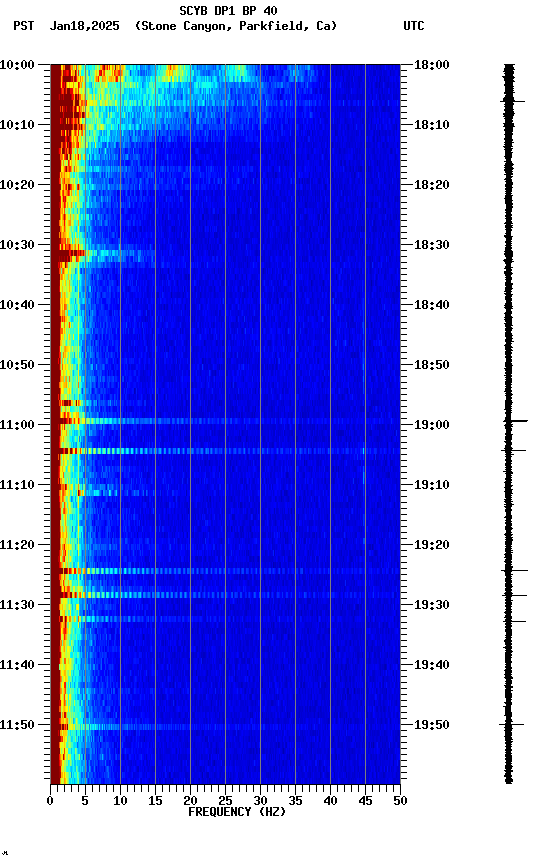Click the '19:30' UTC time label
This screenshot has width=552, height=864.
(432, 605)
